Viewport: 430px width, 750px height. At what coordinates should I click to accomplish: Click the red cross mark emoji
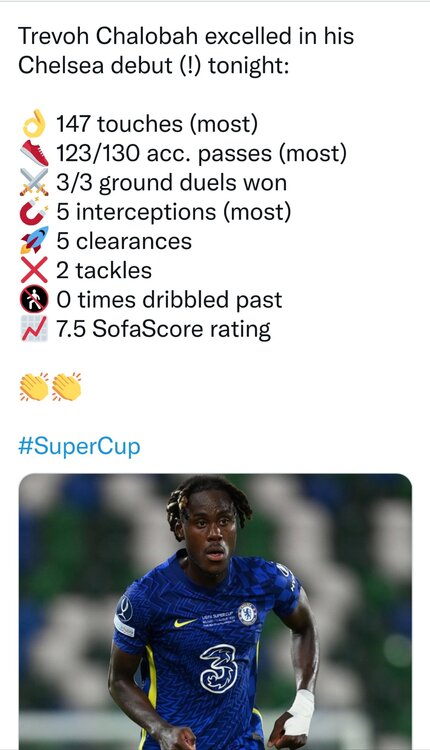pos(34,270)
